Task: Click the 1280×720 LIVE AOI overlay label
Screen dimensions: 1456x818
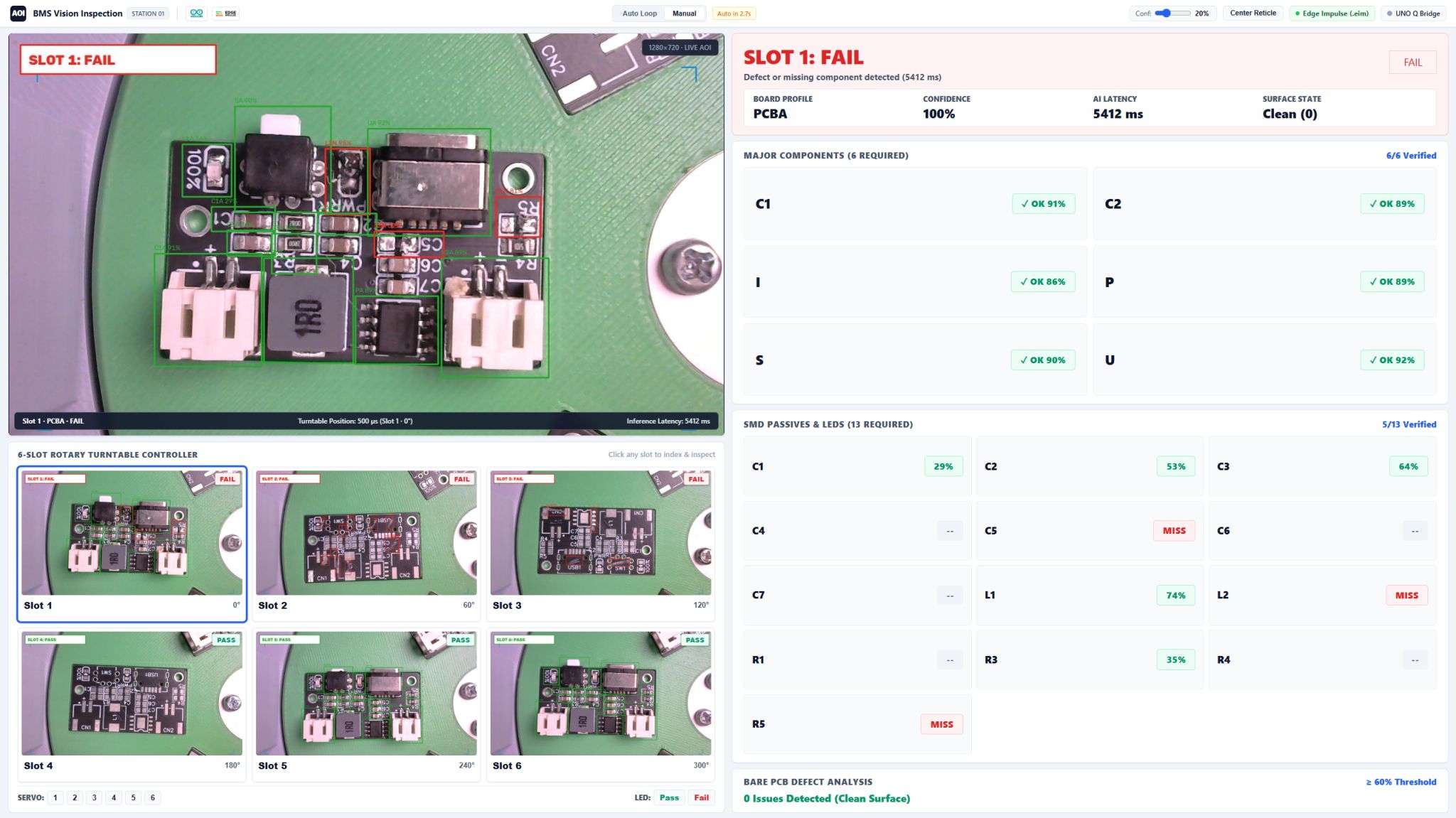Action: [x=680, y=48]
